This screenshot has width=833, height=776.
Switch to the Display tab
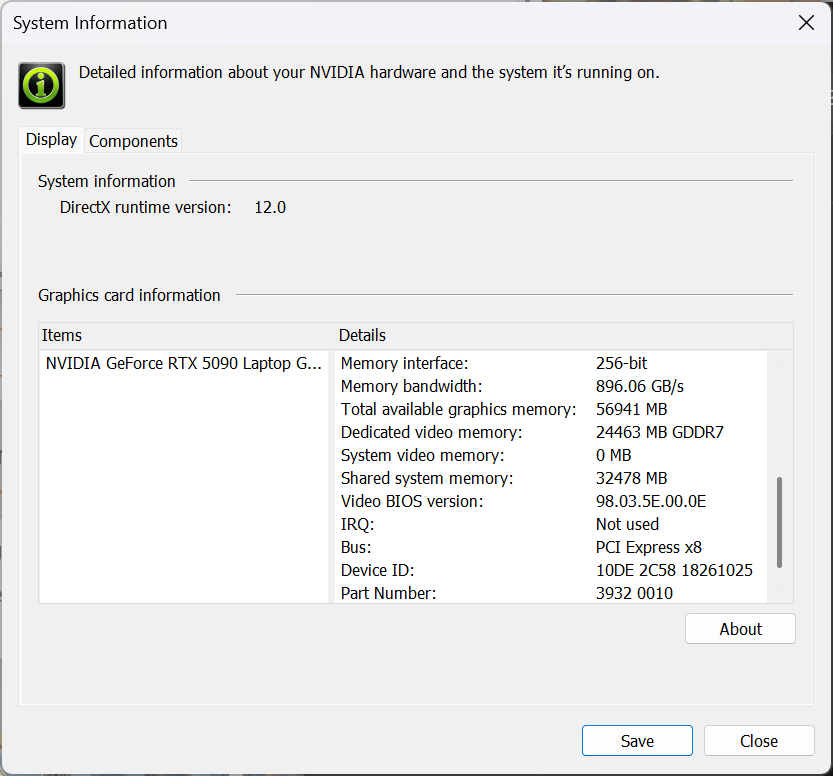pos(52,140)
